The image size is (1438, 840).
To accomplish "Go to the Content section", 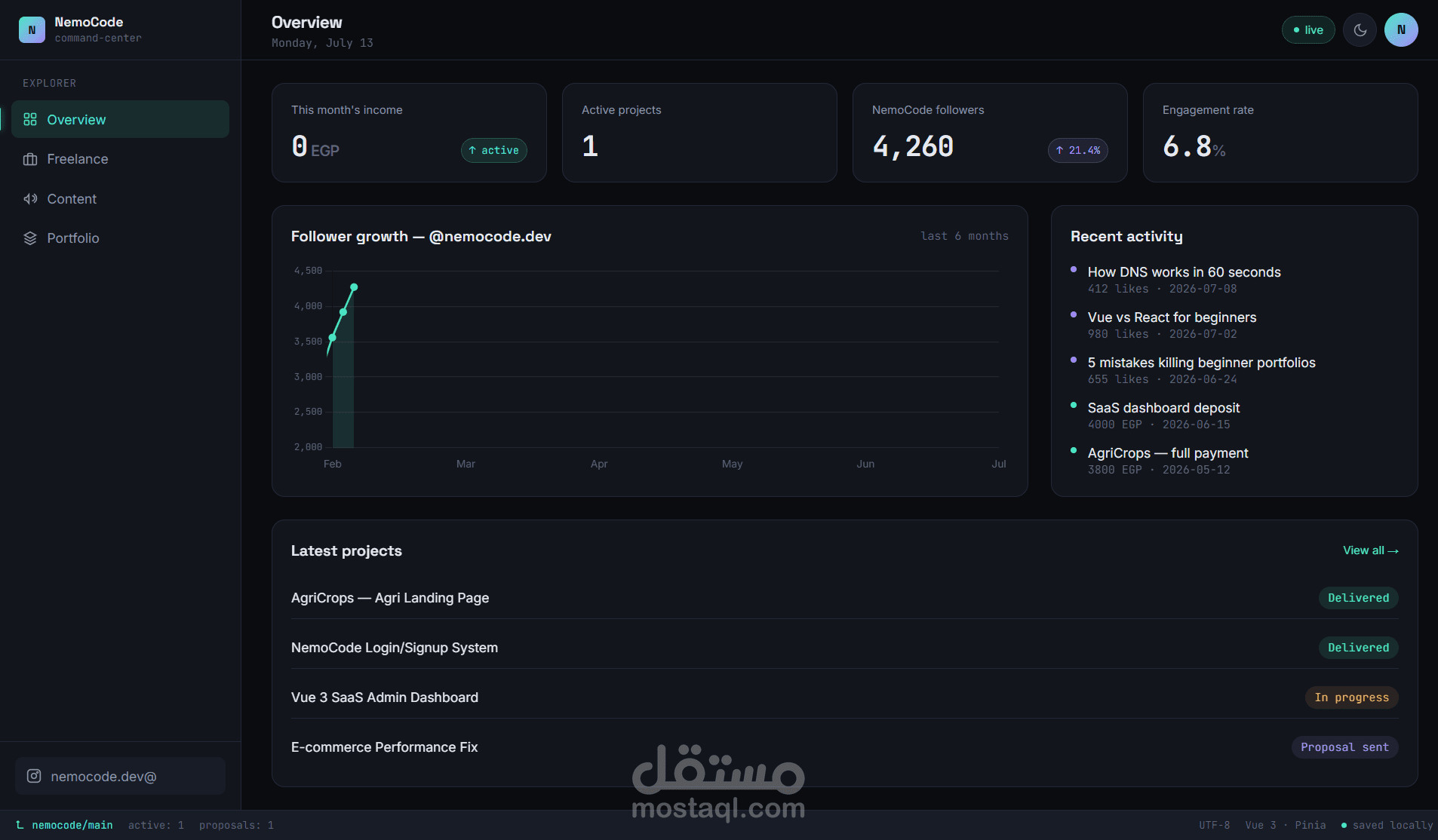I will coord(120,199).
